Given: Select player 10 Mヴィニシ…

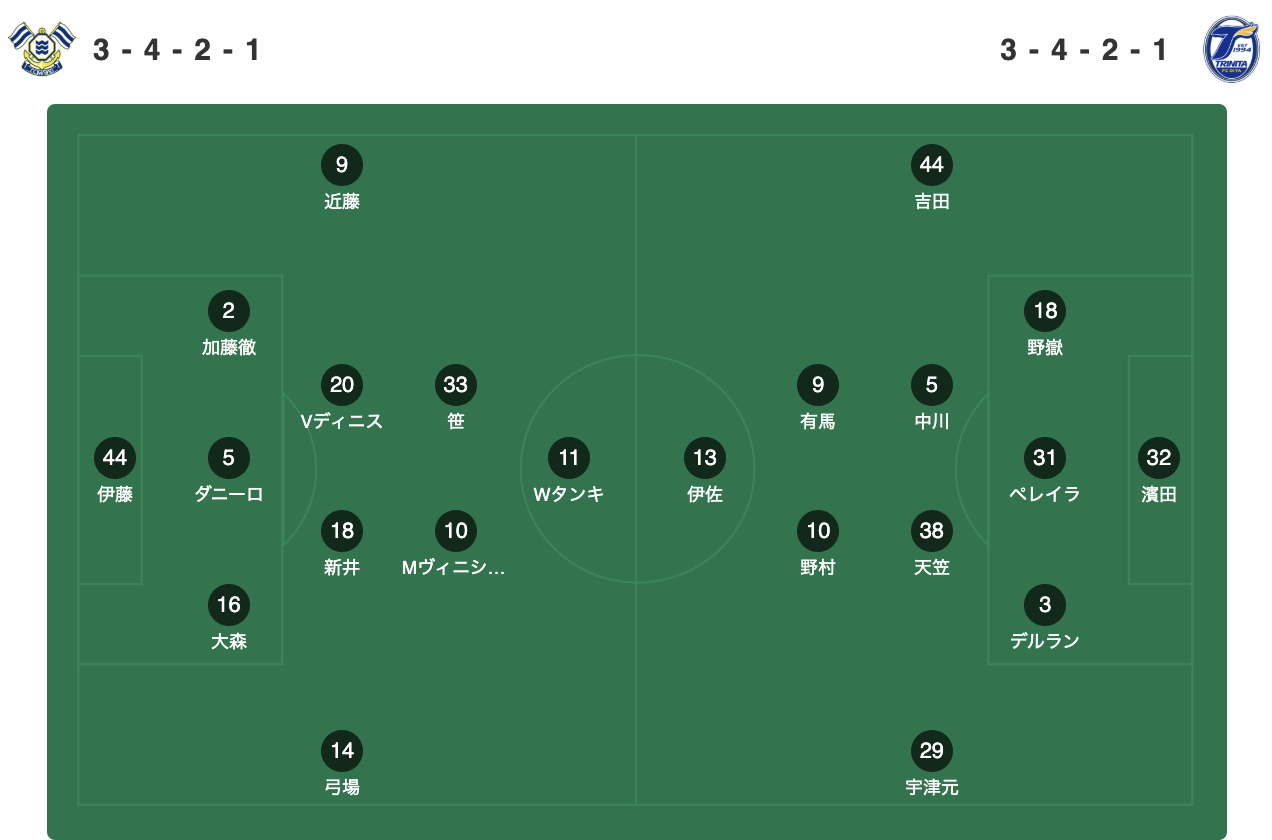Looking at the screenshot, I should [x=455, y=544].
